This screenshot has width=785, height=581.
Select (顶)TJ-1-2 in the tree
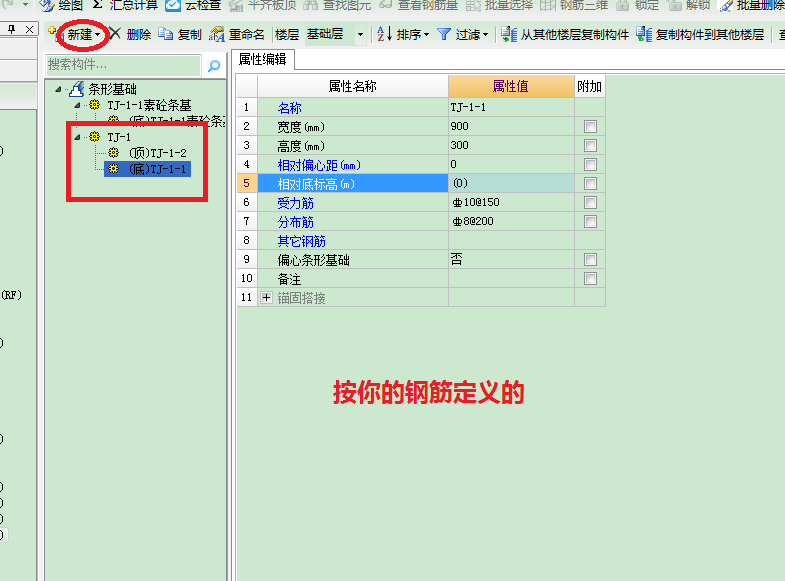(x=158, y=153)
